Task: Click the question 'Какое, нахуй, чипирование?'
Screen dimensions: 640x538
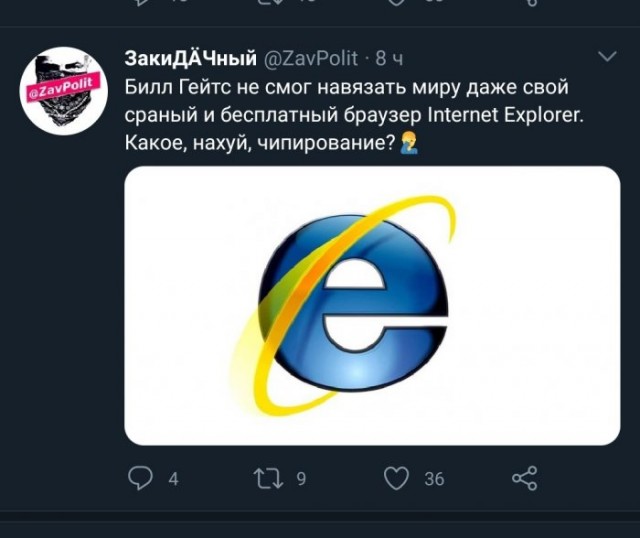Action: [258, 145]
